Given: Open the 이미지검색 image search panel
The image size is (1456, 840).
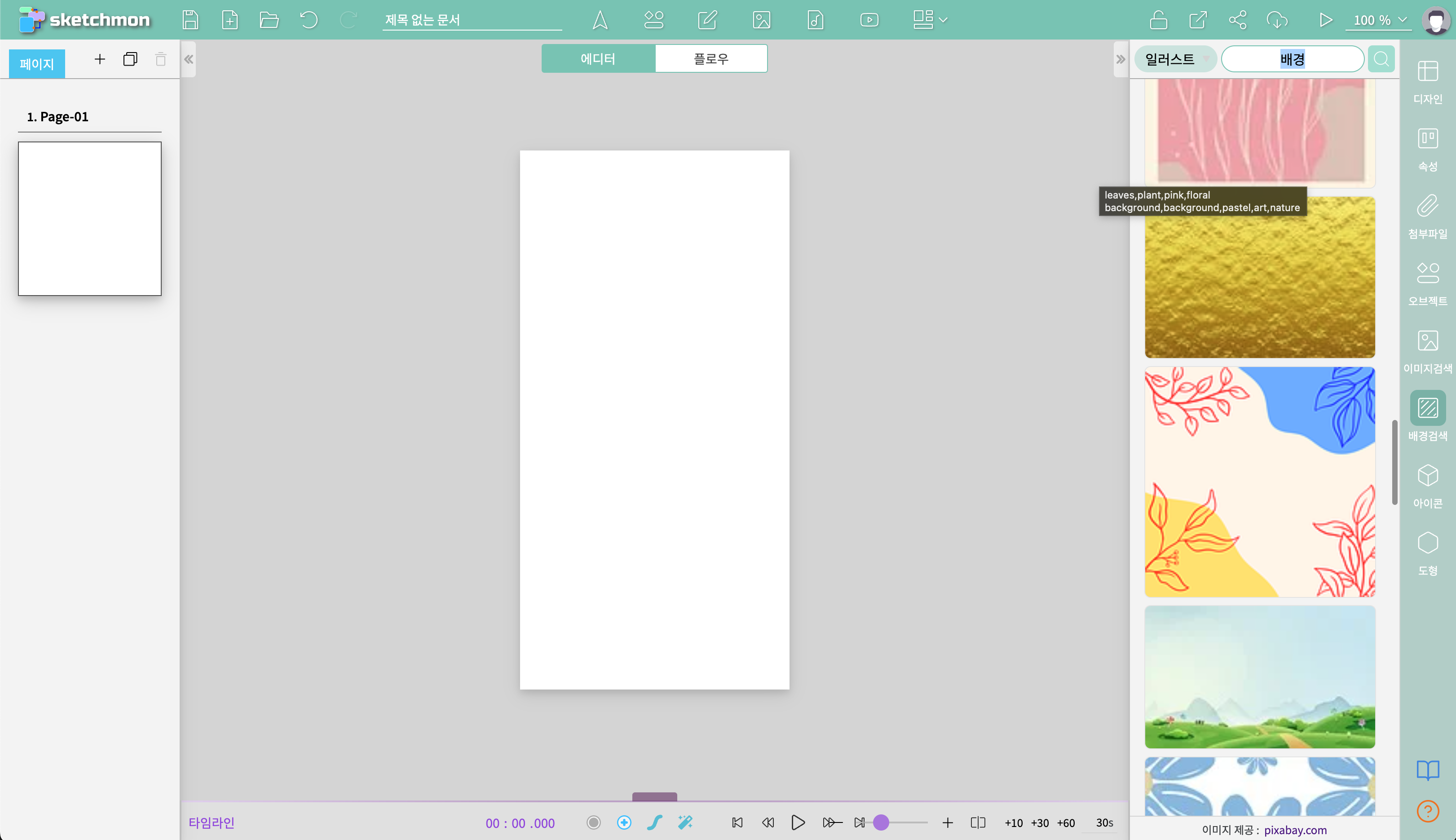Looking at the screenshot, I should (1428, 351).
